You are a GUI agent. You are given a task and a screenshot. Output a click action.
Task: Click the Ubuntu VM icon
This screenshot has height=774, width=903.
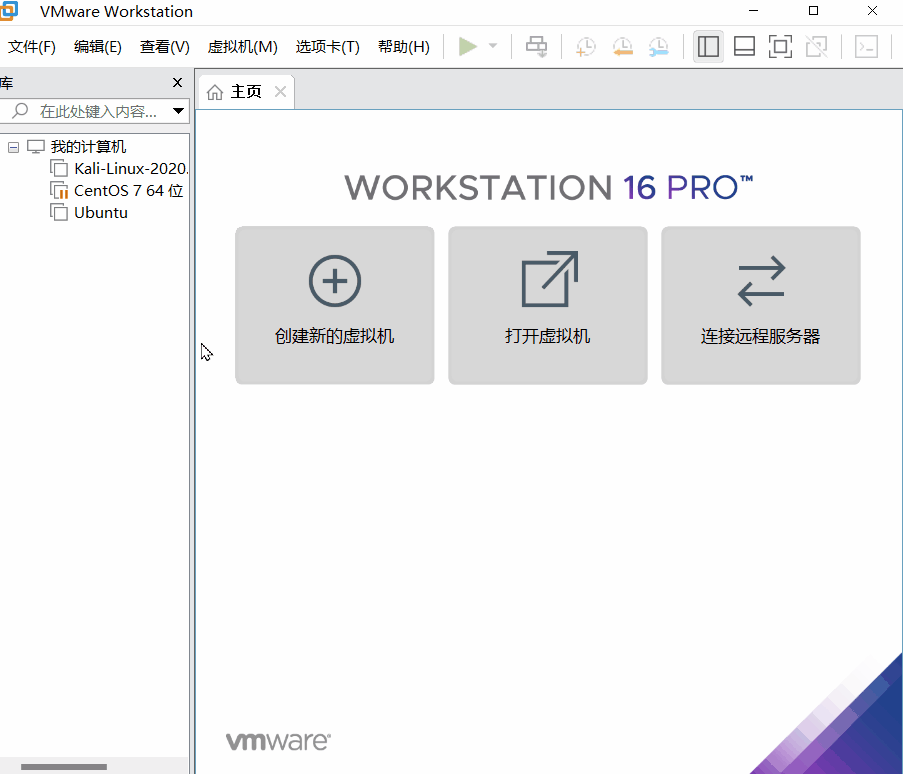(x=59, y=212)
